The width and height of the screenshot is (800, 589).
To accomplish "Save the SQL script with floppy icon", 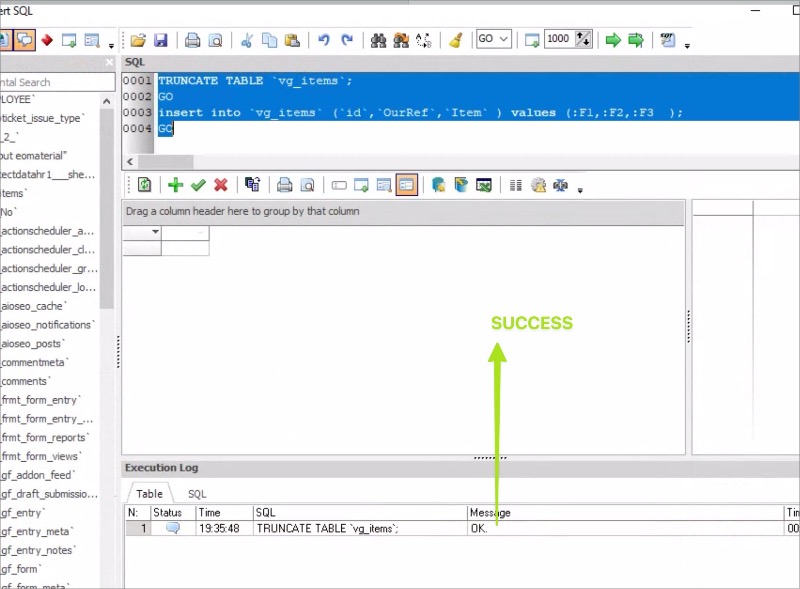I will click(161, 40).
